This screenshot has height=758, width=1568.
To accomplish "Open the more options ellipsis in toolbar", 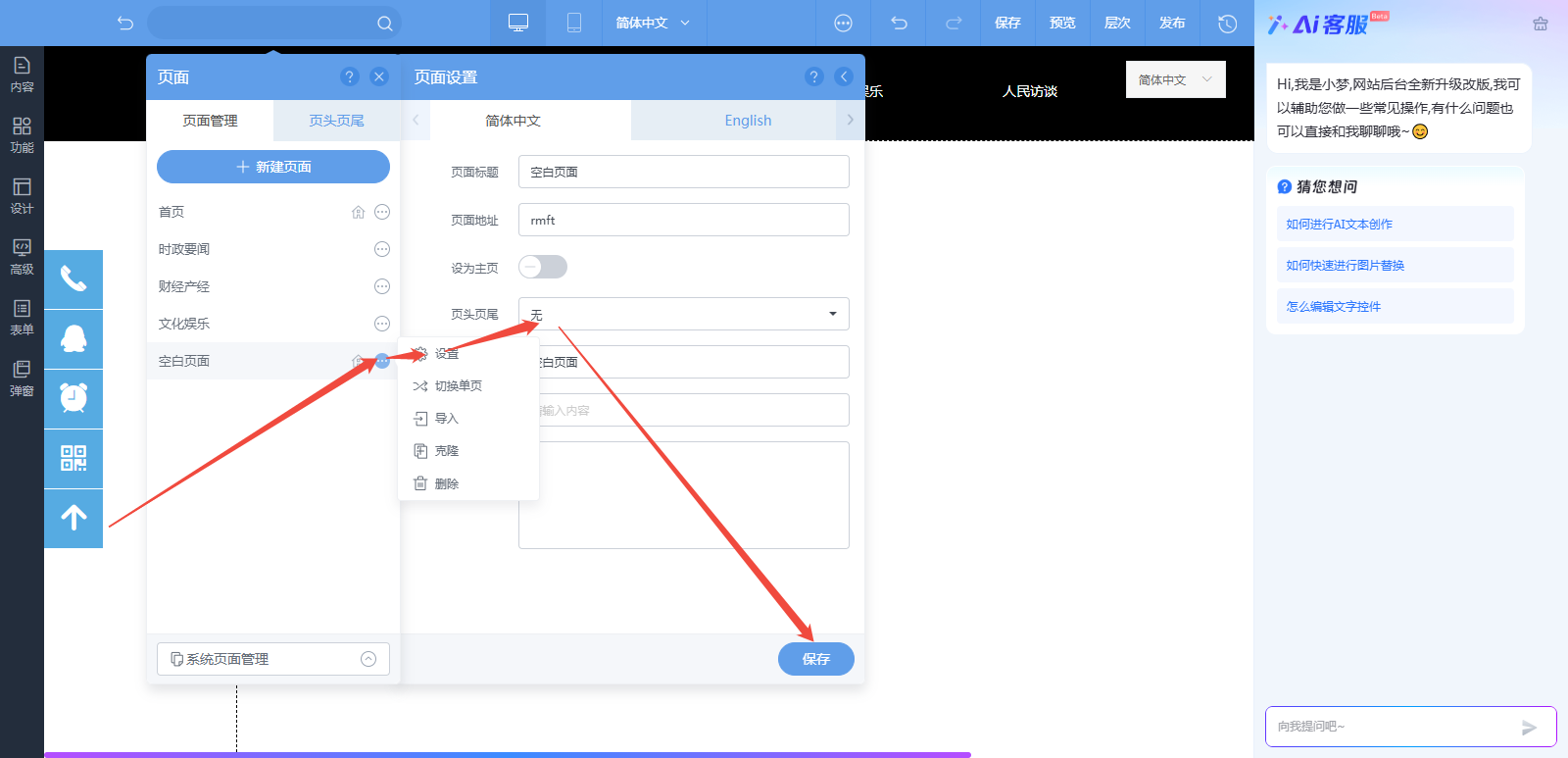I will tap(843, 23).
